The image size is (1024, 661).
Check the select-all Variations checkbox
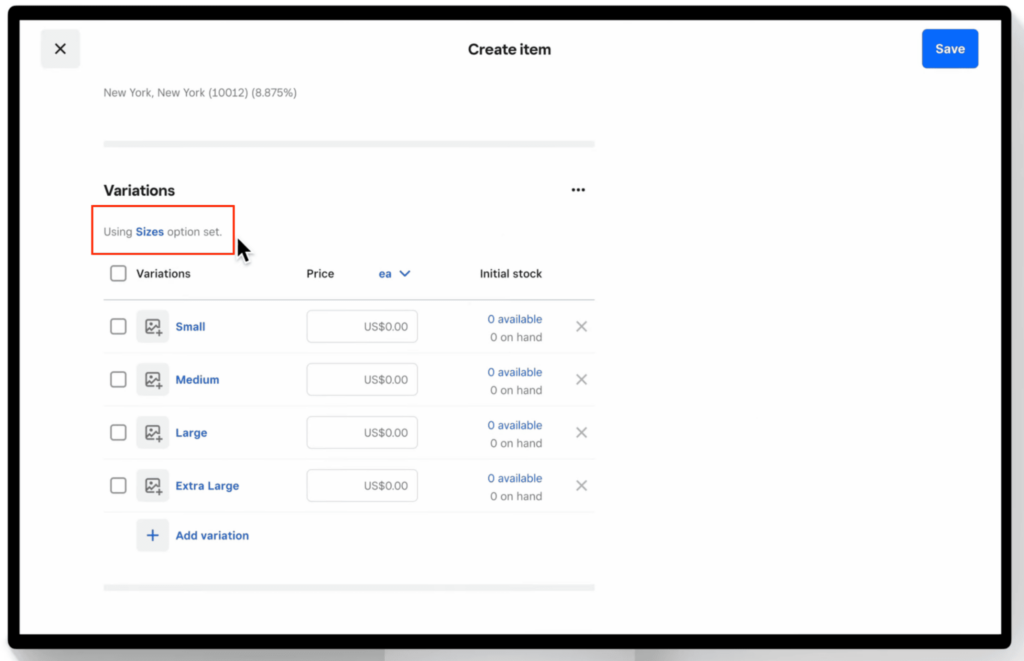tap(118, 273)
